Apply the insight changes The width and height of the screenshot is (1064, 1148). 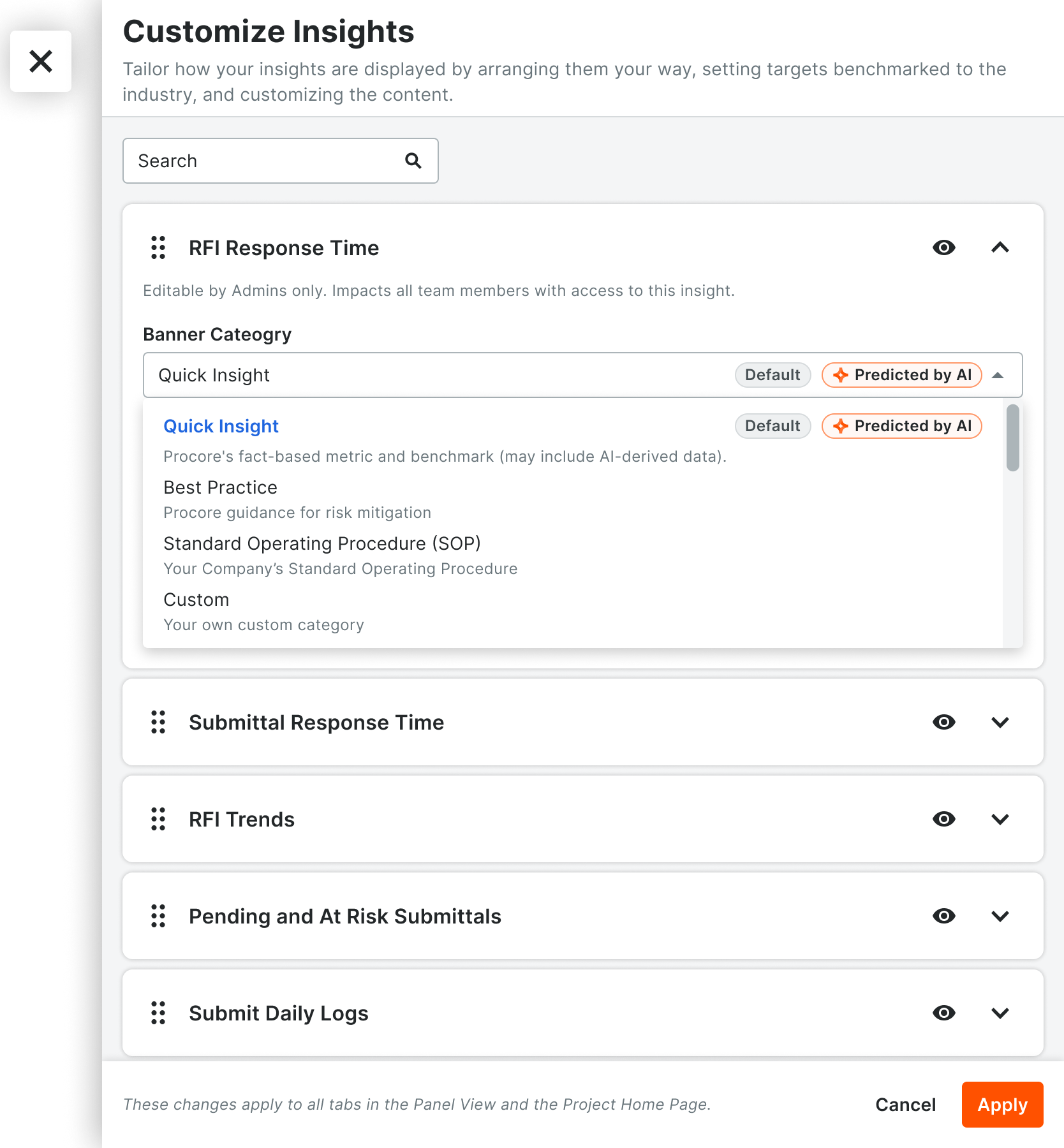[1002, 1105]
